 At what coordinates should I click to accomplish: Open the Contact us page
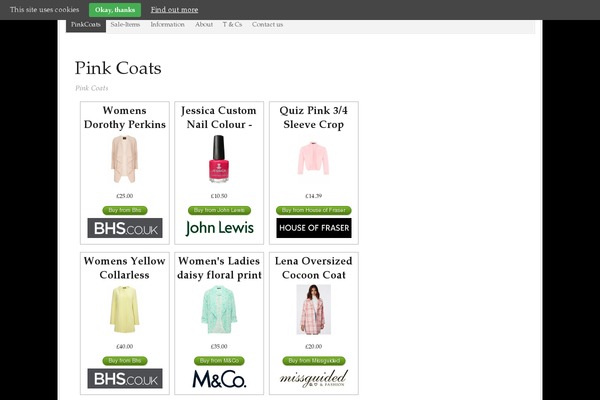(267, 24)
